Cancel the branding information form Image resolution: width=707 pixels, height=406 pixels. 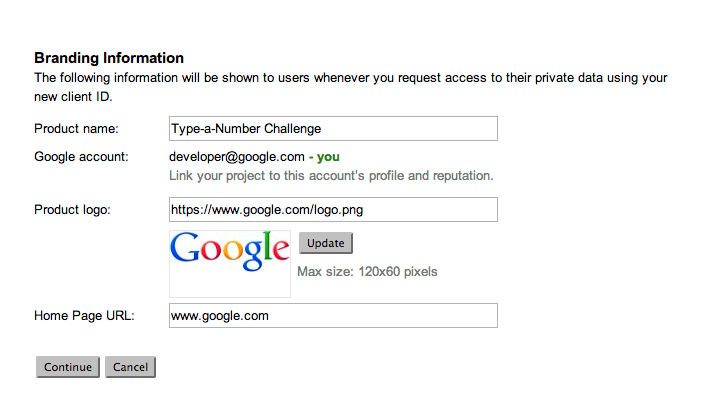130,367
